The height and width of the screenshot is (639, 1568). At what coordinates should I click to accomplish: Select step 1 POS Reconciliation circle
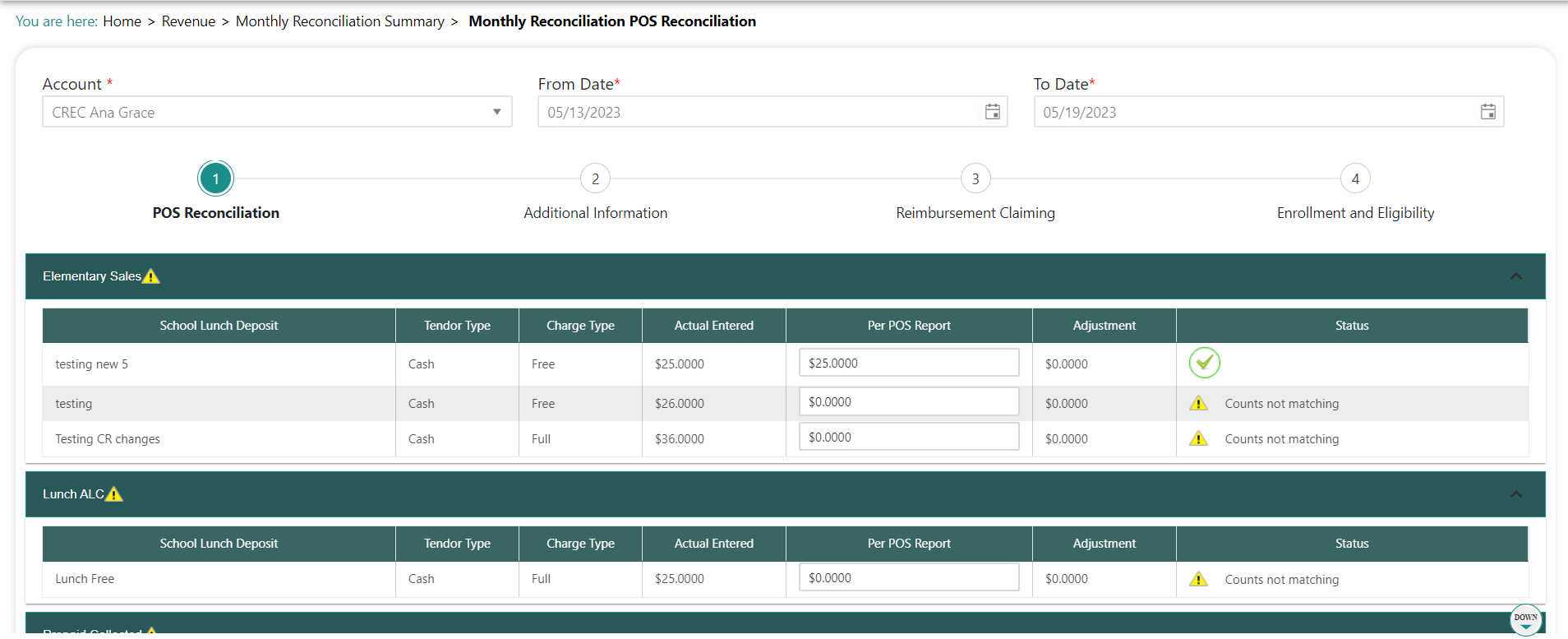click(215, 178)
